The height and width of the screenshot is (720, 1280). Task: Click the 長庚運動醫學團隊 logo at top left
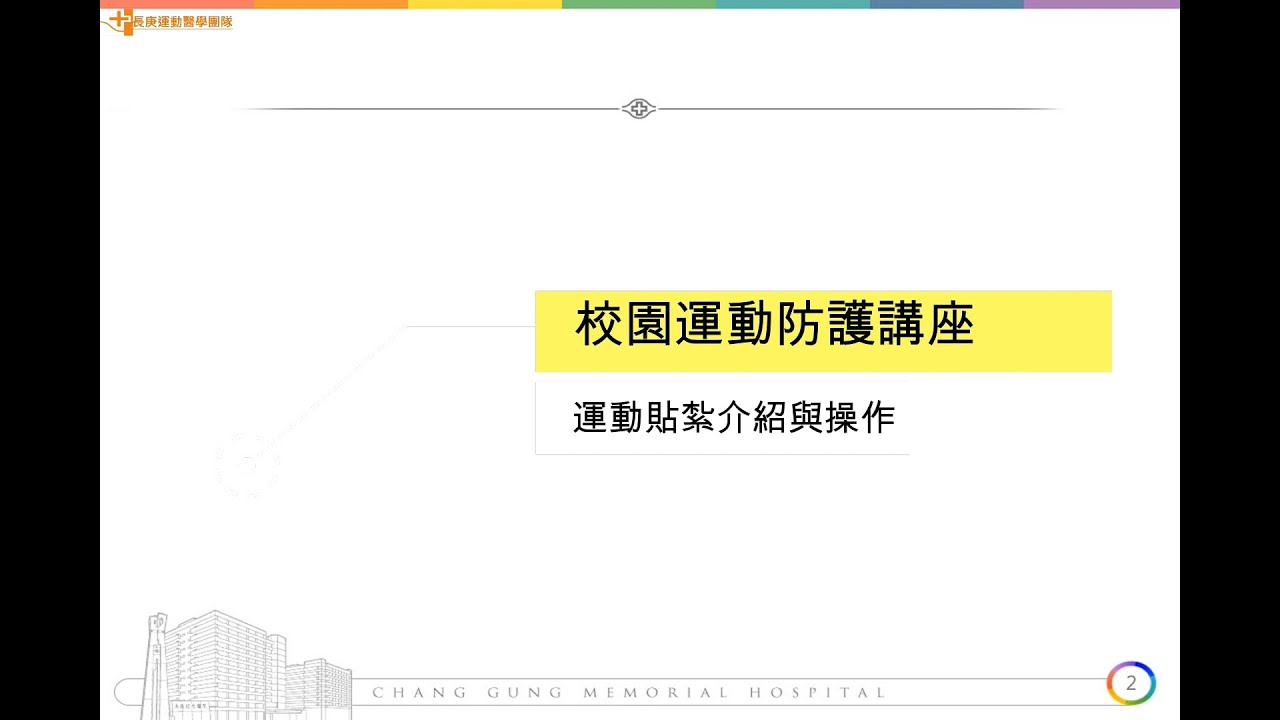pos(168,21)
